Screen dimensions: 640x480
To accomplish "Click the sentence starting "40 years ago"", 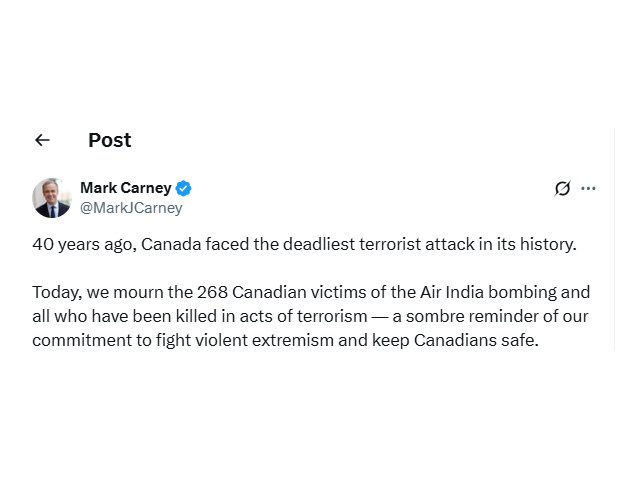I will 304,244.
